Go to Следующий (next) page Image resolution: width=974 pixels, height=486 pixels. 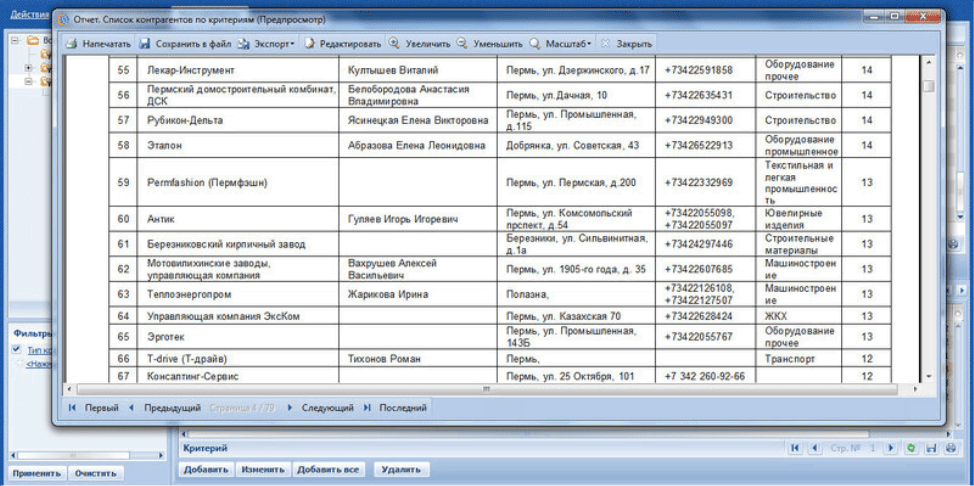pyautogui.click(x=320, y=408)
